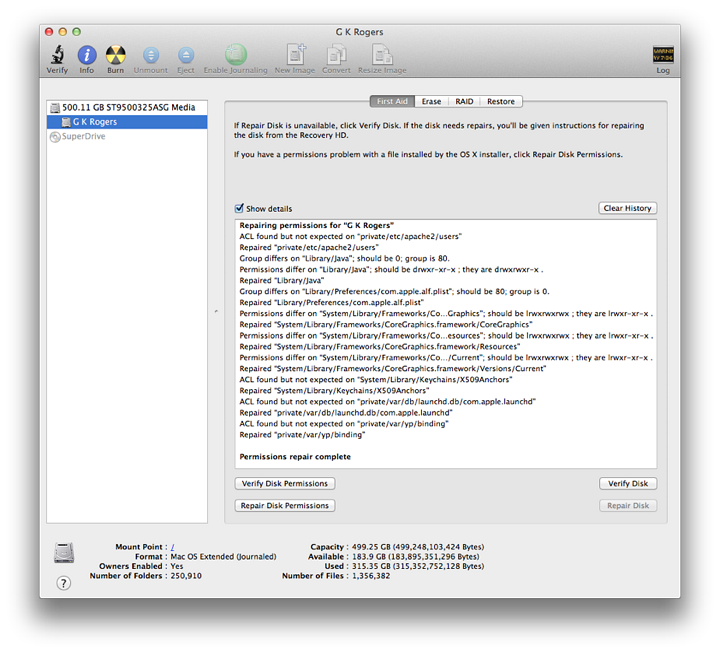Click the G K Rogers volume icon
720x653 pixels.
pos(66,122)
